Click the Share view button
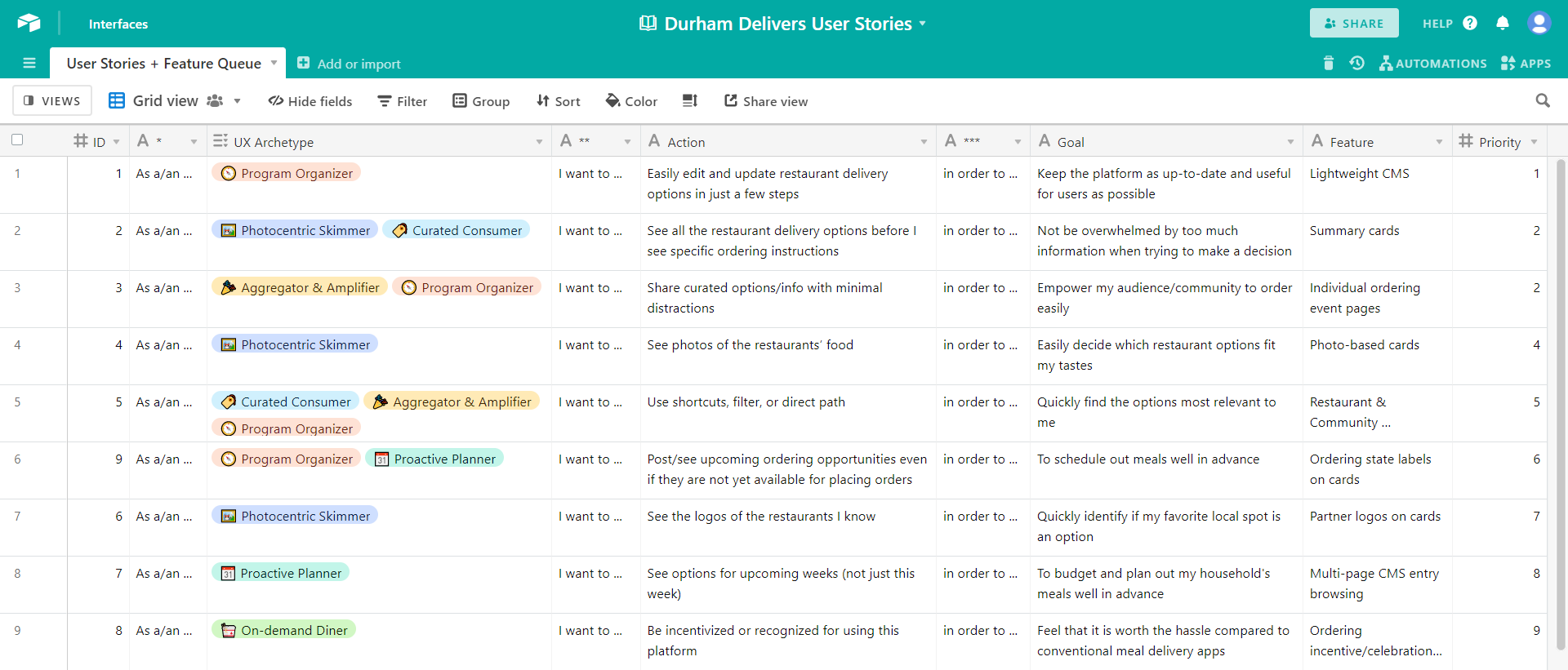 coord(766,101)
